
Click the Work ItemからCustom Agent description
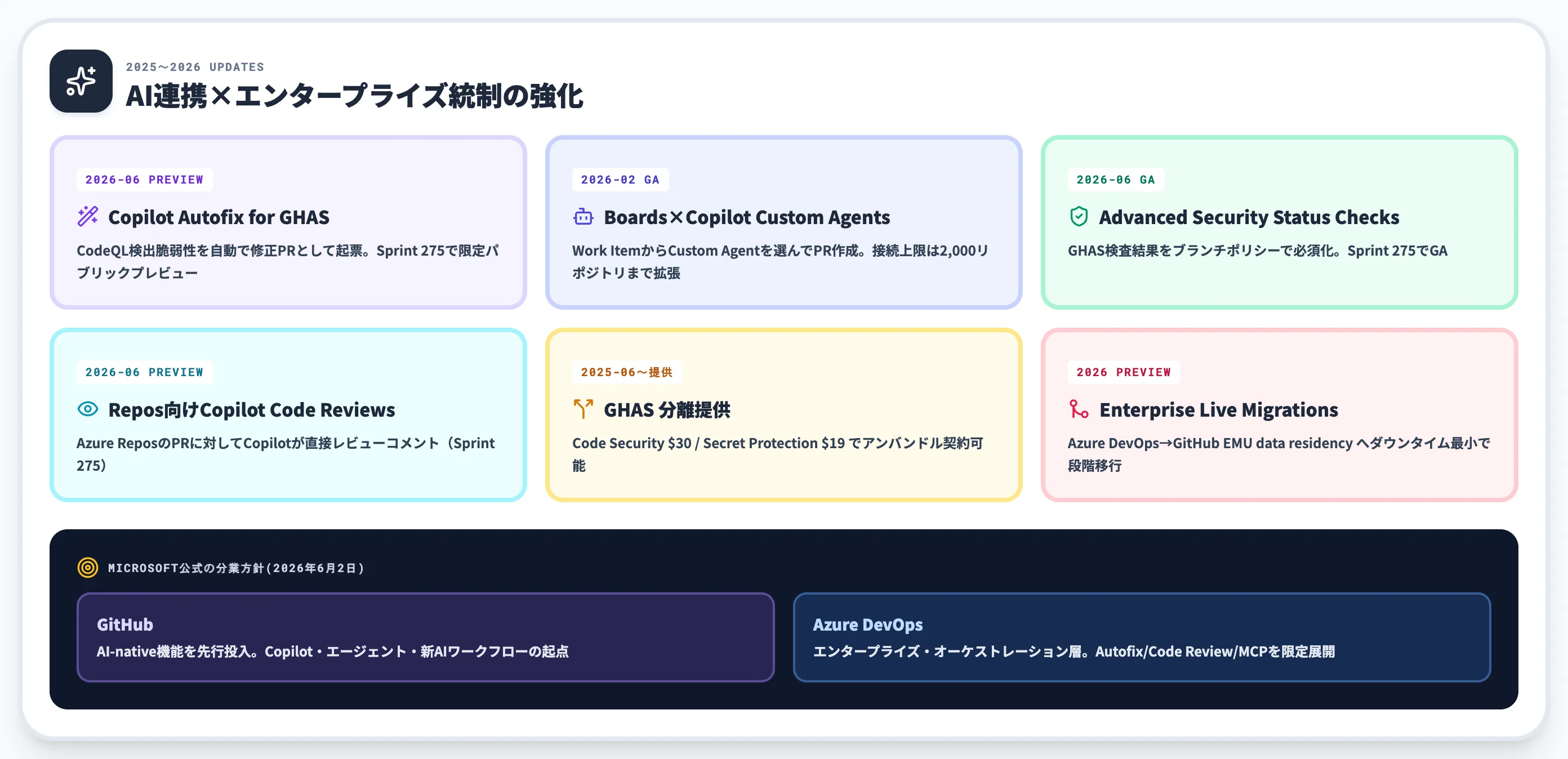click(781, 262)
